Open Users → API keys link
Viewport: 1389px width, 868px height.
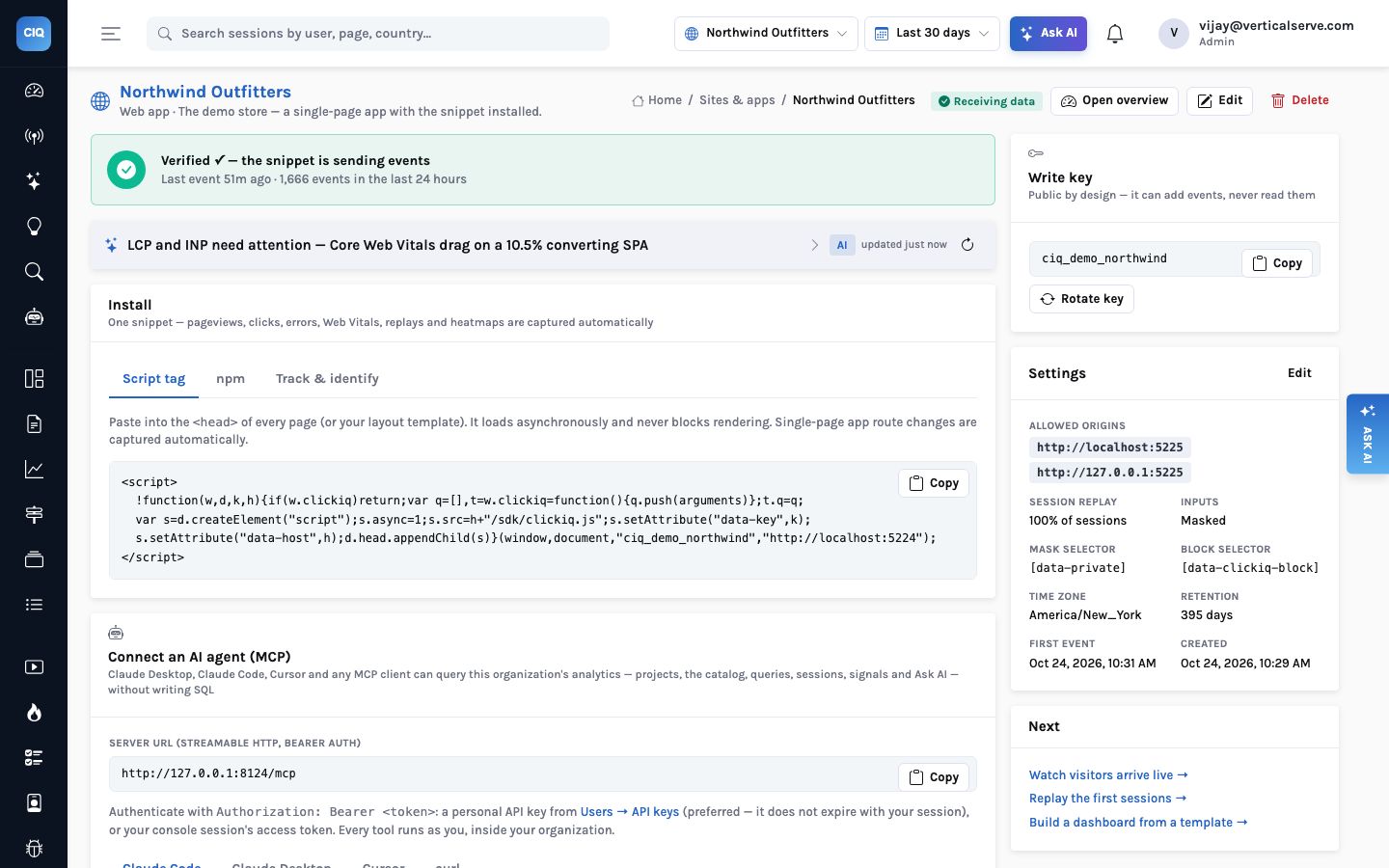tap(630, 812)
